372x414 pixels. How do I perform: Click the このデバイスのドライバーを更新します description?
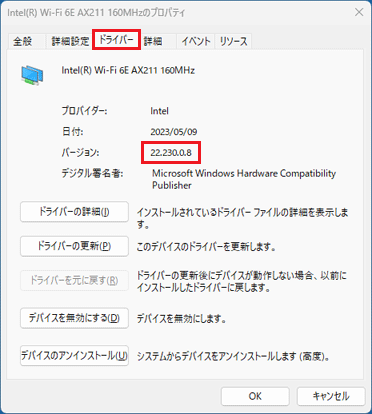point(206,247)
